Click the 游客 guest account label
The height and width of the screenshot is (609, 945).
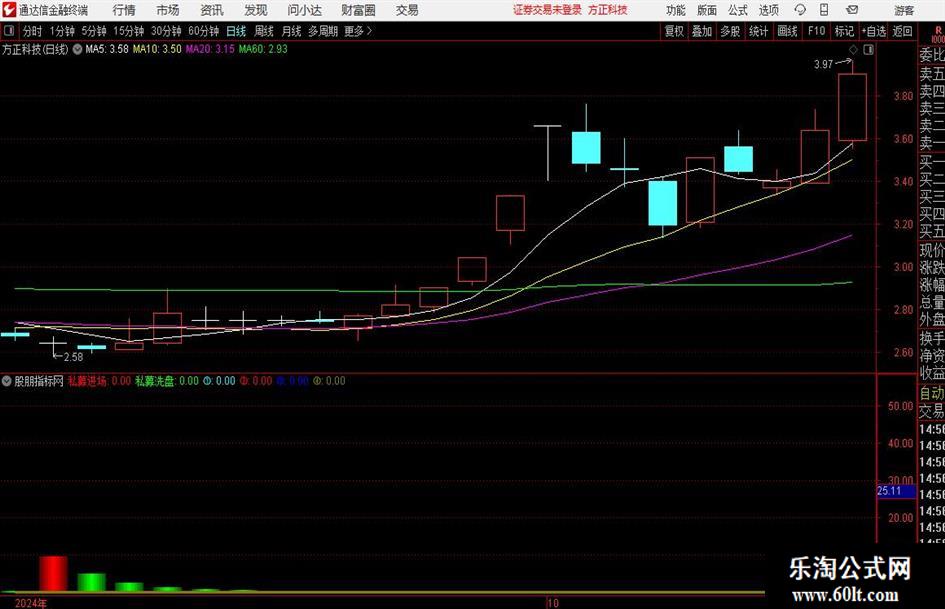click(904, 10)
